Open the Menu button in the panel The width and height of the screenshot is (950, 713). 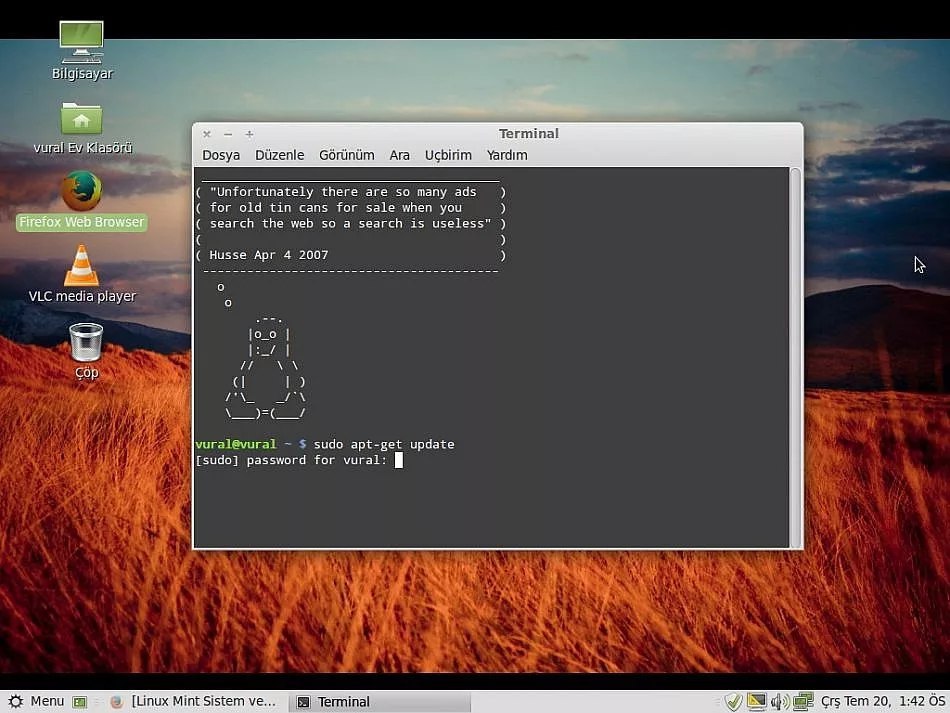36,701
